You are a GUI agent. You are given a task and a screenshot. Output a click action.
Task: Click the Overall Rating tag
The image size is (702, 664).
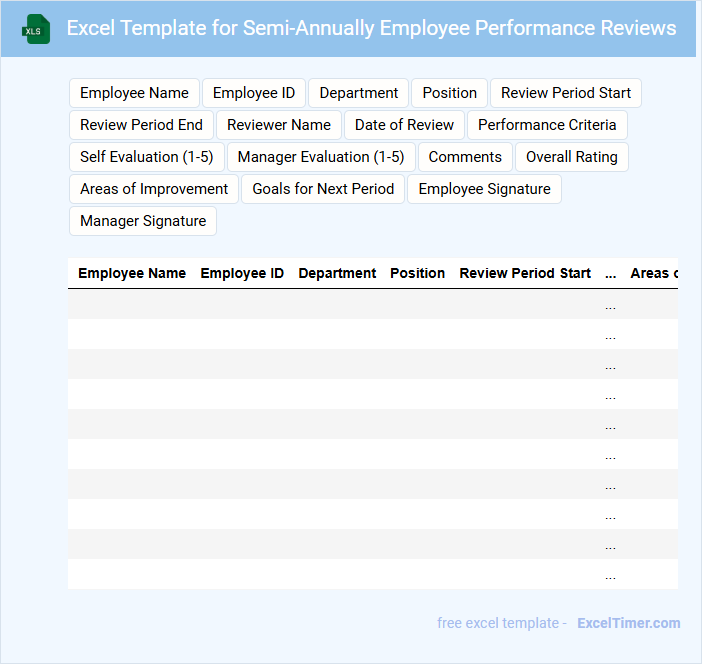point(572,157)
